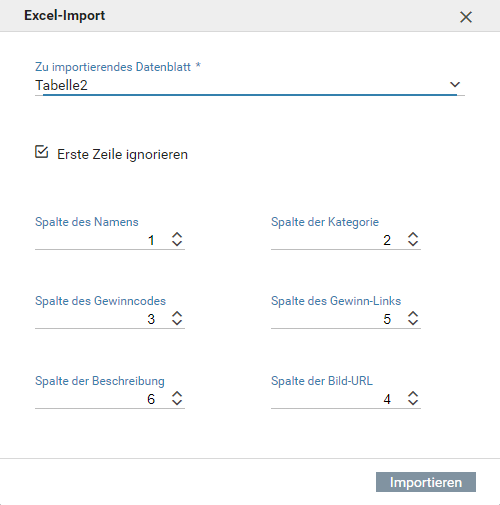Focus the Spalte der Bild-URL number field
Image resolution: width=500 pixels, height=505 pixels.
338,399
